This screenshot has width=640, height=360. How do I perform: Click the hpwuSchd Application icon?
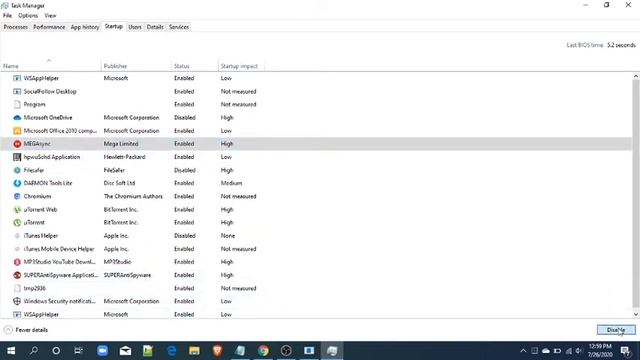coord(17,157)
